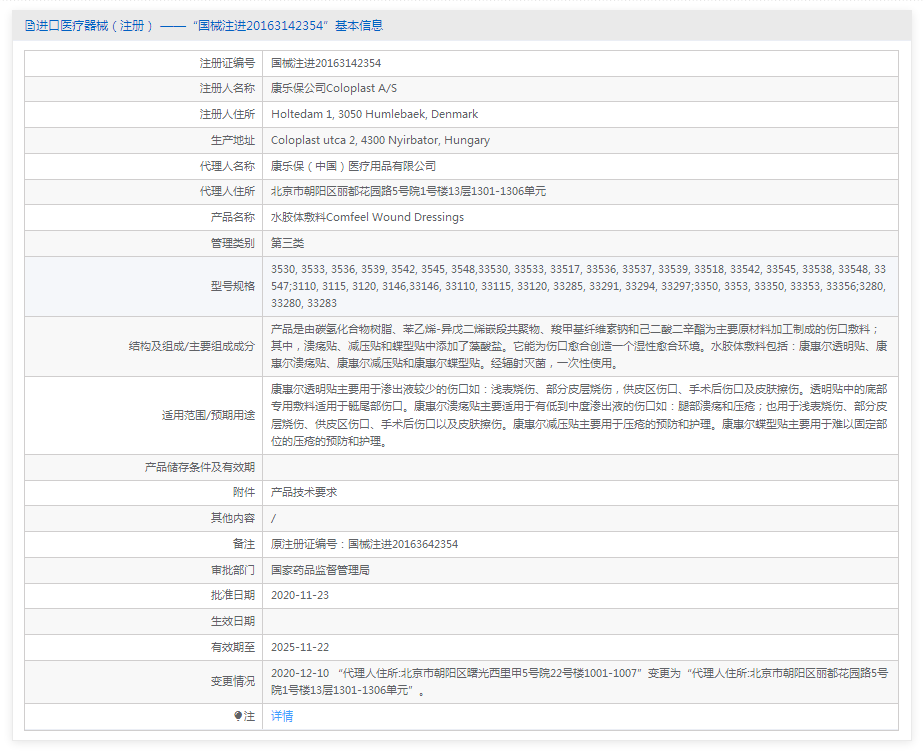Click the 其他内容 label
This screenshot has height=755, width=924.
coord(233,518)
